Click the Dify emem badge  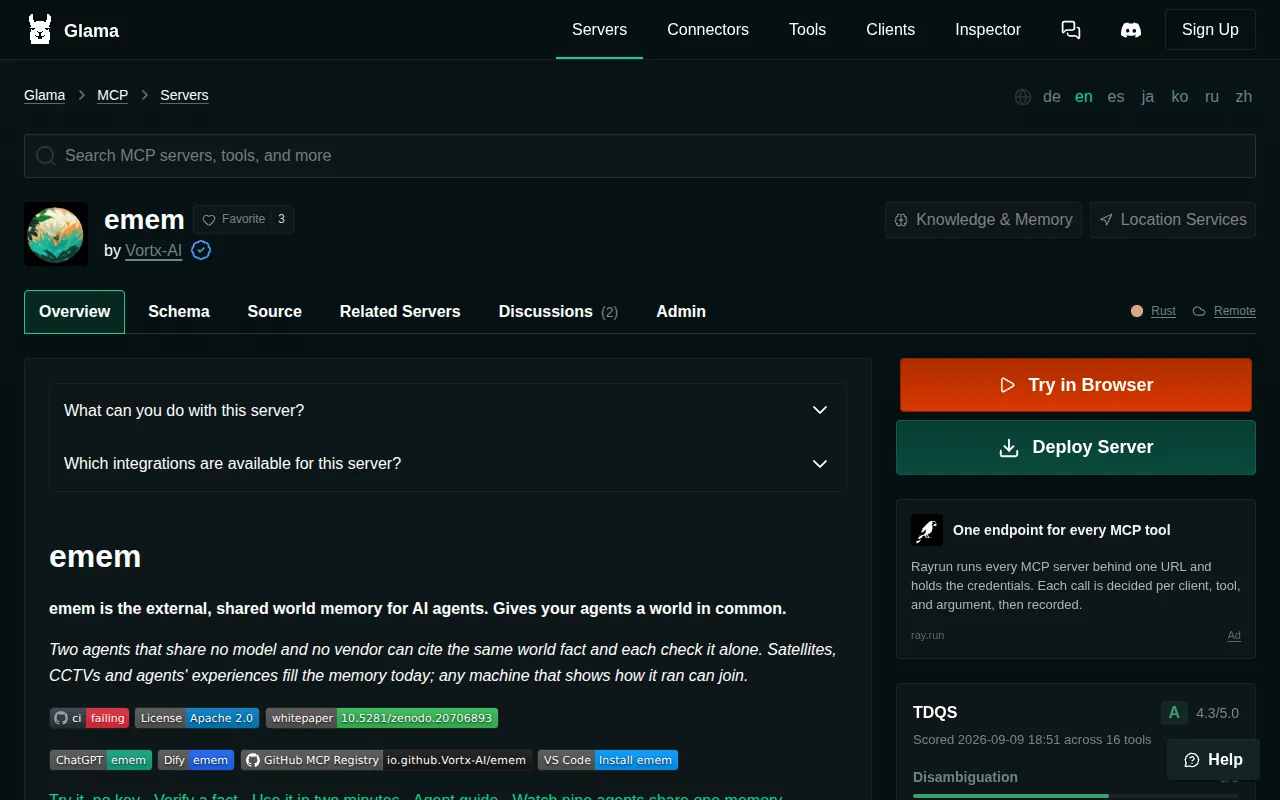(196, 760)
